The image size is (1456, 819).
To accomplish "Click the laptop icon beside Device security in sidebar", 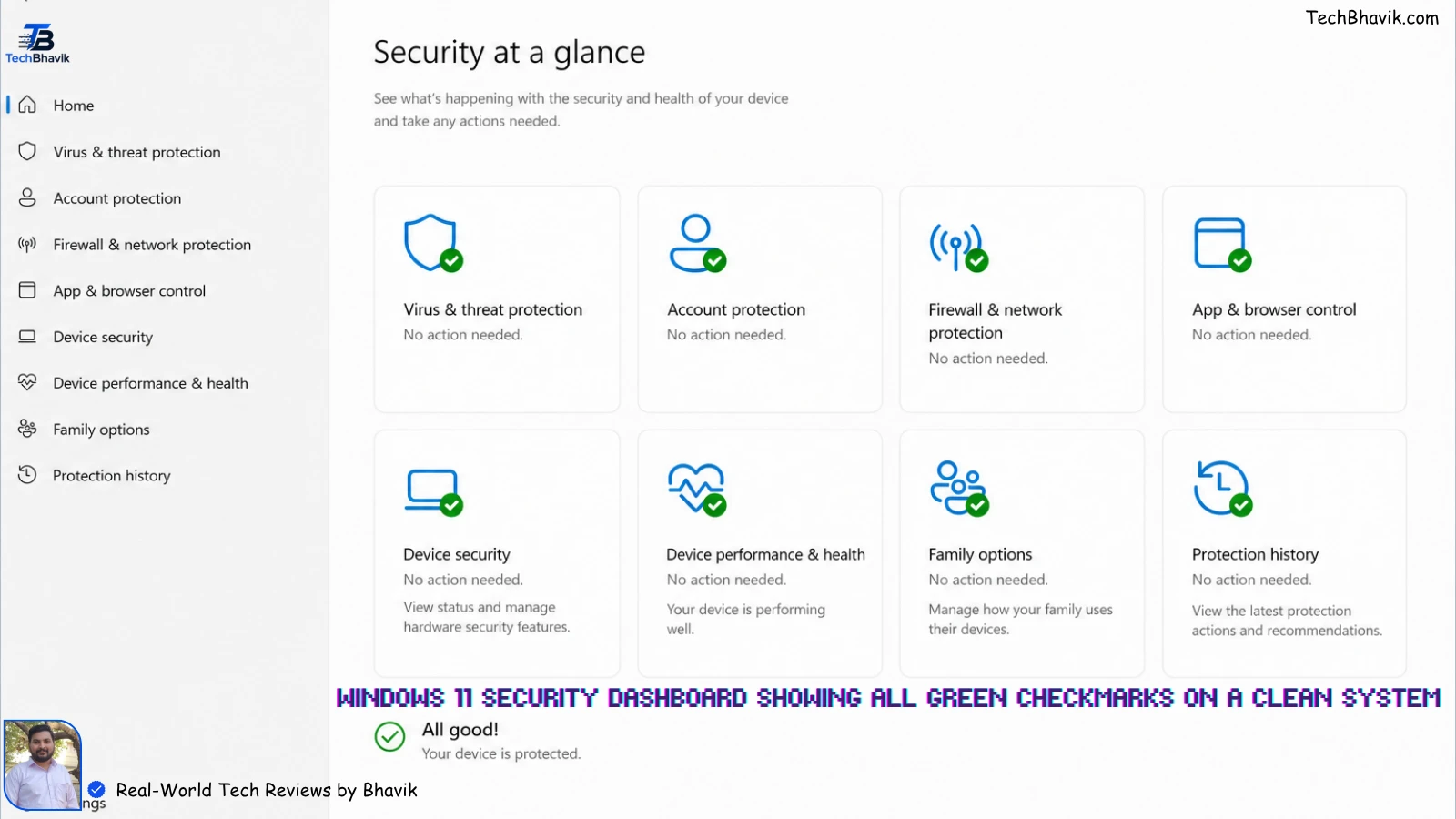I will 27,337.
